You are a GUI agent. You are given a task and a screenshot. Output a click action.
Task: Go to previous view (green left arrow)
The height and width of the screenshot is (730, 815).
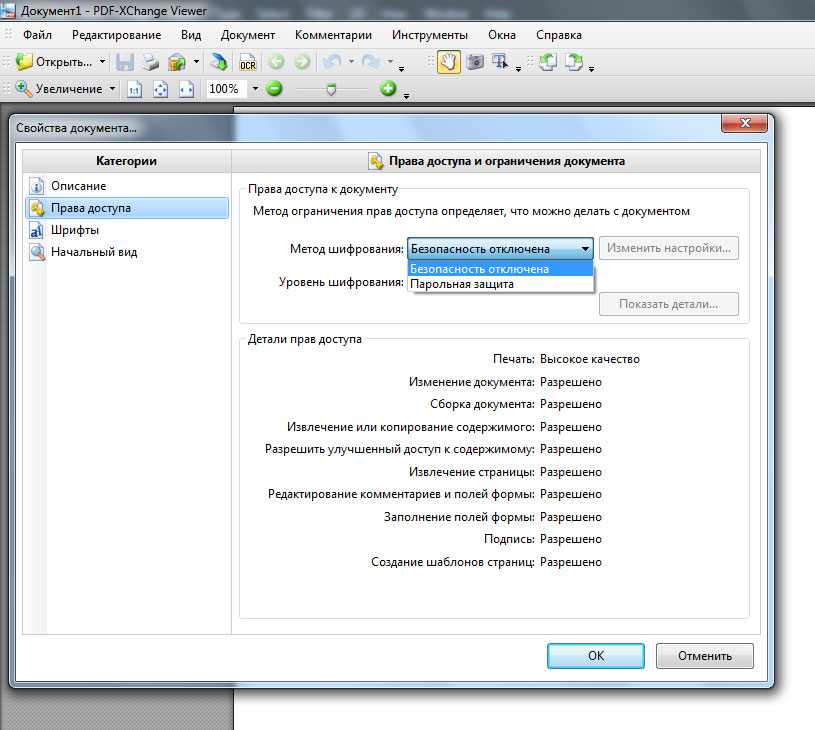(276, 62)
